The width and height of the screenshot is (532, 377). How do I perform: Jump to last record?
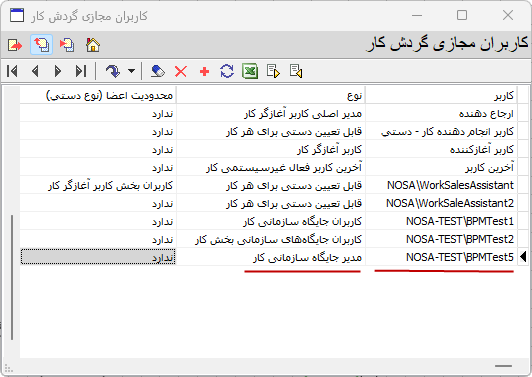click(81, 71)
